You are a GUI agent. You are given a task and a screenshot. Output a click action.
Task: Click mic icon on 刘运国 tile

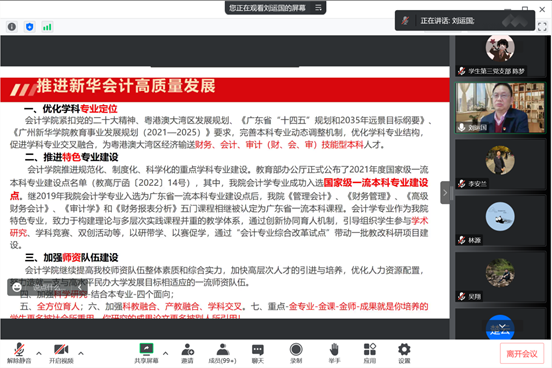462,127
